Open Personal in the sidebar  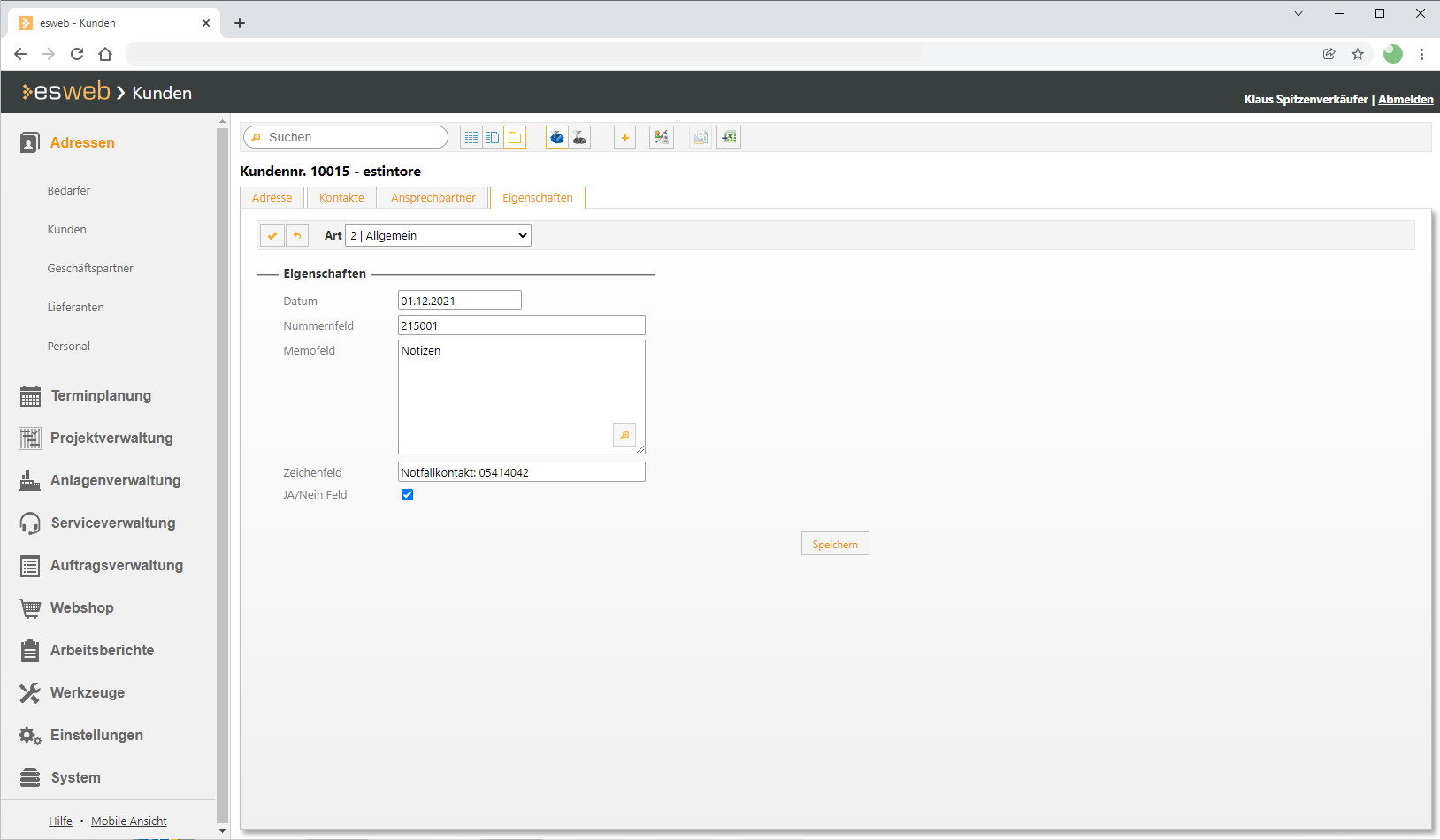tap(69, 347)
